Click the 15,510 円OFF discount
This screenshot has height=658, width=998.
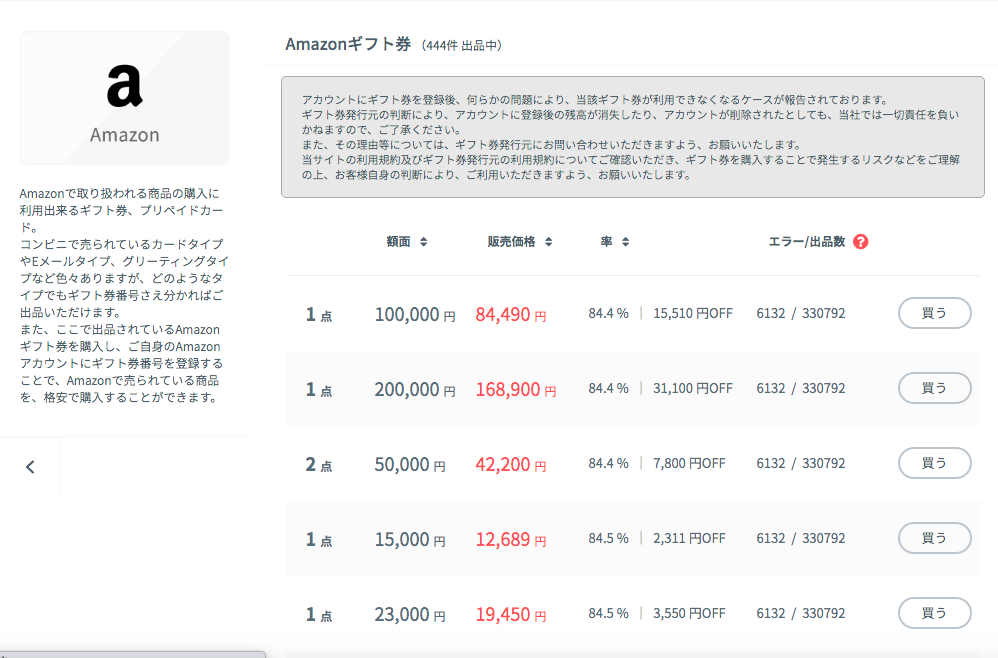tap(693, 314)
